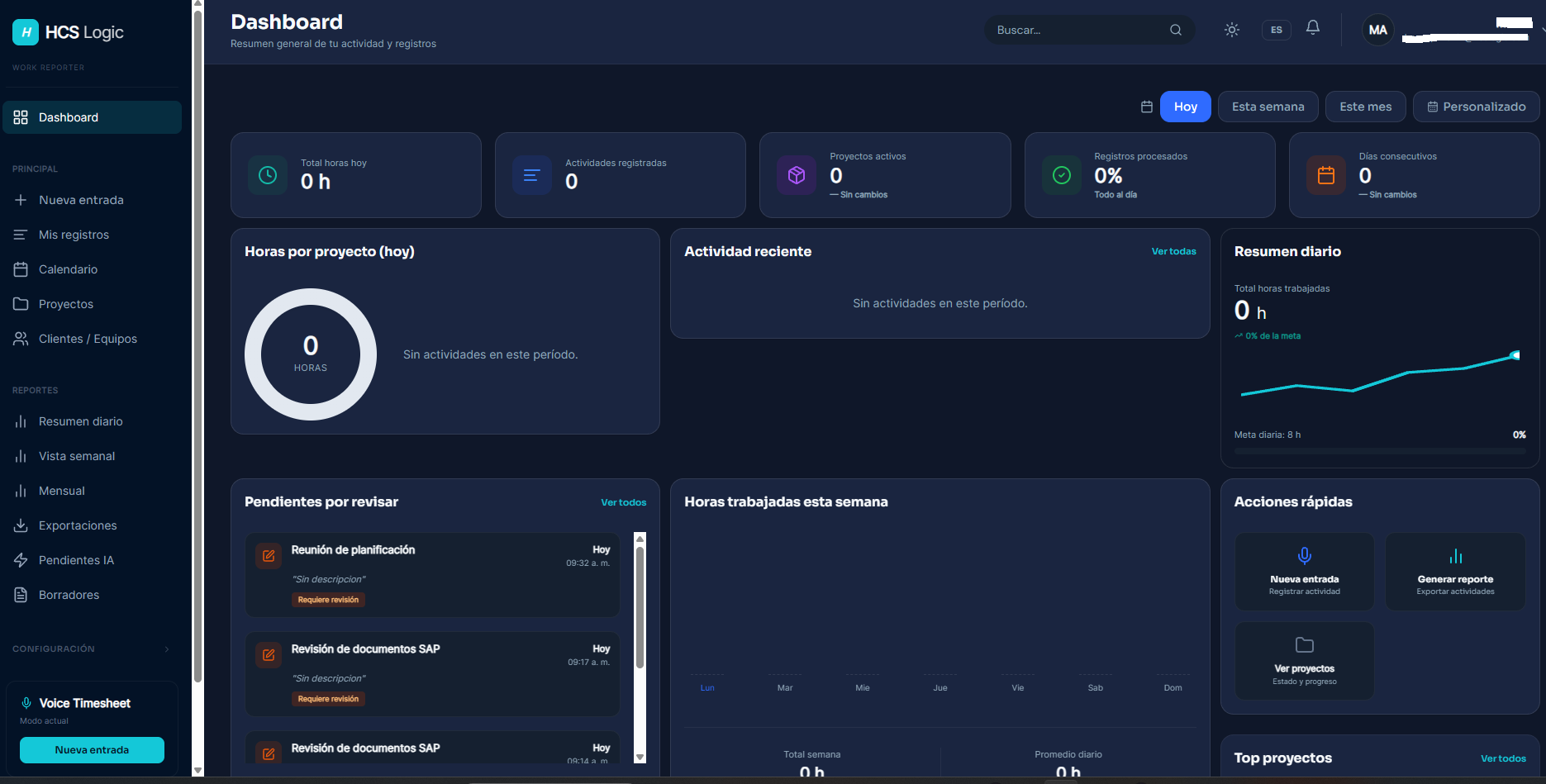Click the Clientes / Equipos people icon
The width and height of the screenshot is (1546, 784).
pyautogui.click(x=21, y=339)
